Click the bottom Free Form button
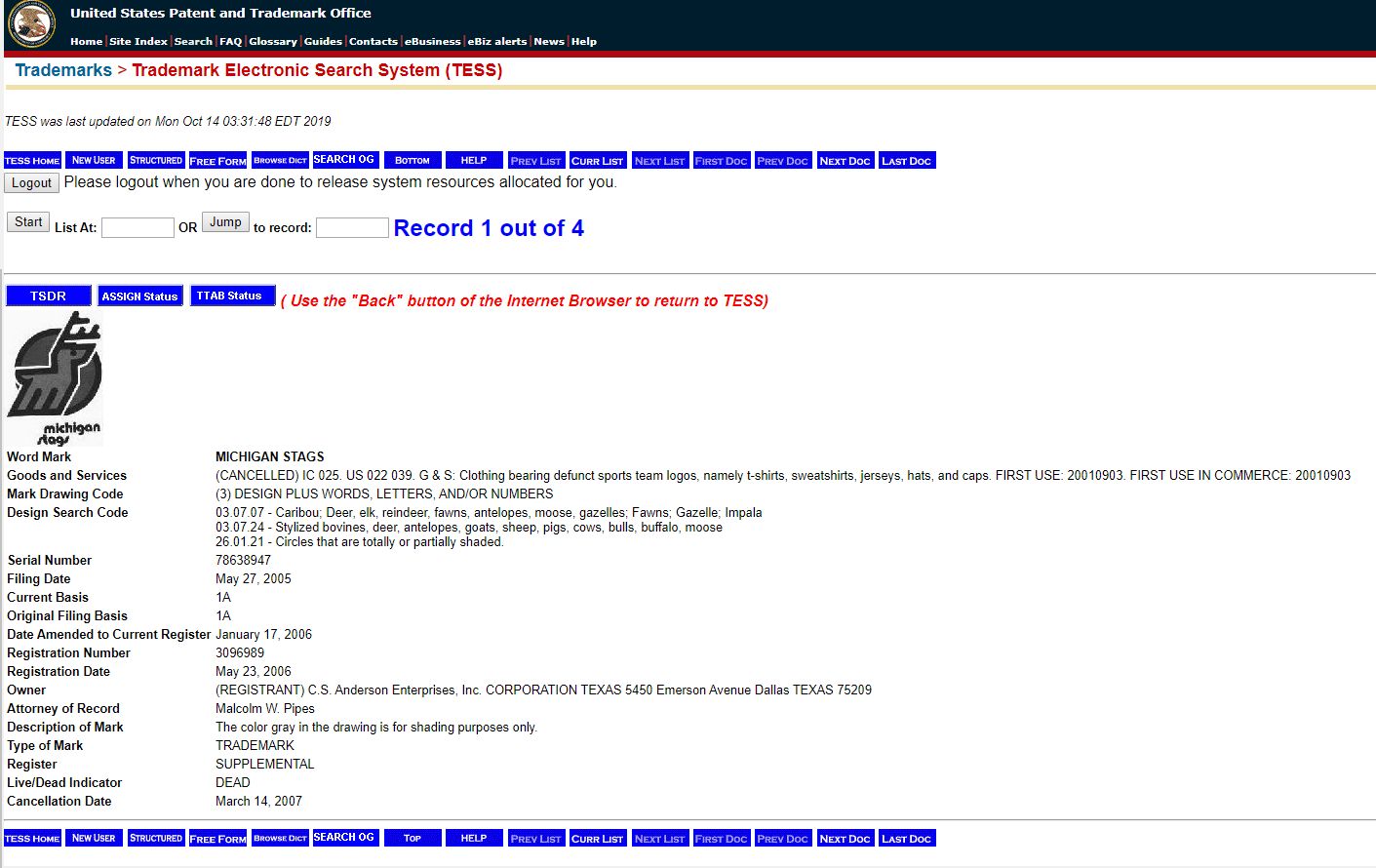This screenshot has height=868, width=1376. (218, 838)
